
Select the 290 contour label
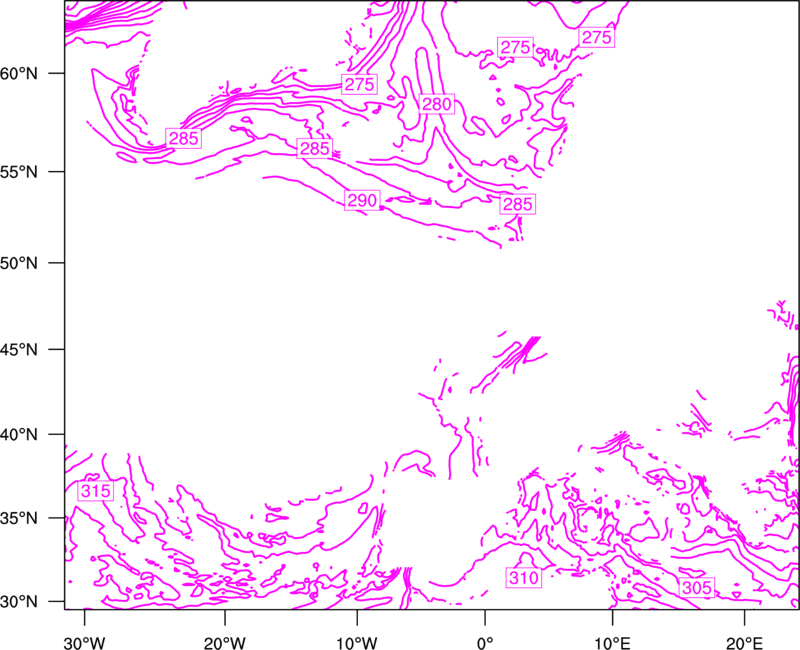pyautogui.click(x=362, y=200)
